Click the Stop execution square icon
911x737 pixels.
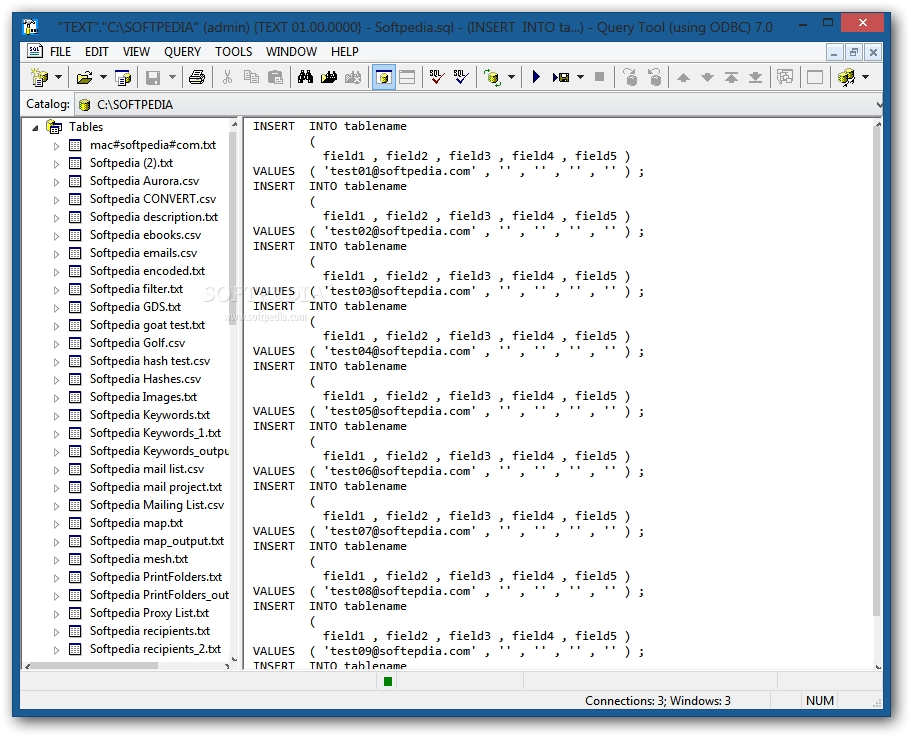[600, 77]
